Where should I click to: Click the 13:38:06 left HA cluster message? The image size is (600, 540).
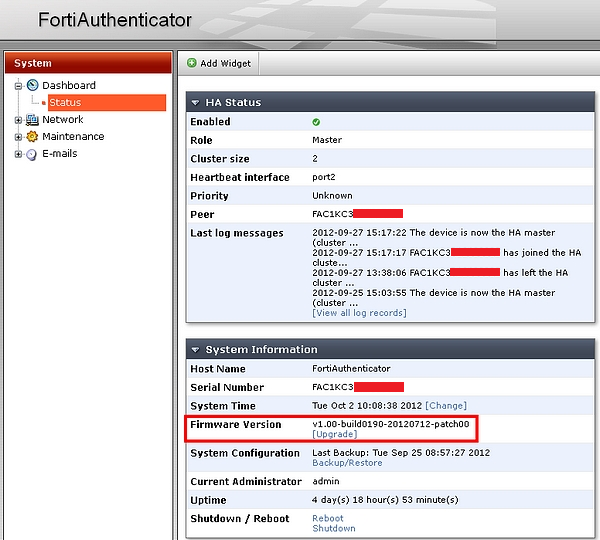click(440, 277)
